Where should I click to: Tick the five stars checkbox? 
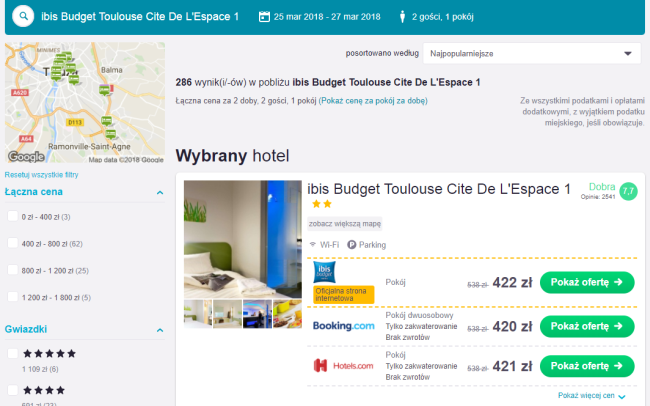[x=13, y=353]
